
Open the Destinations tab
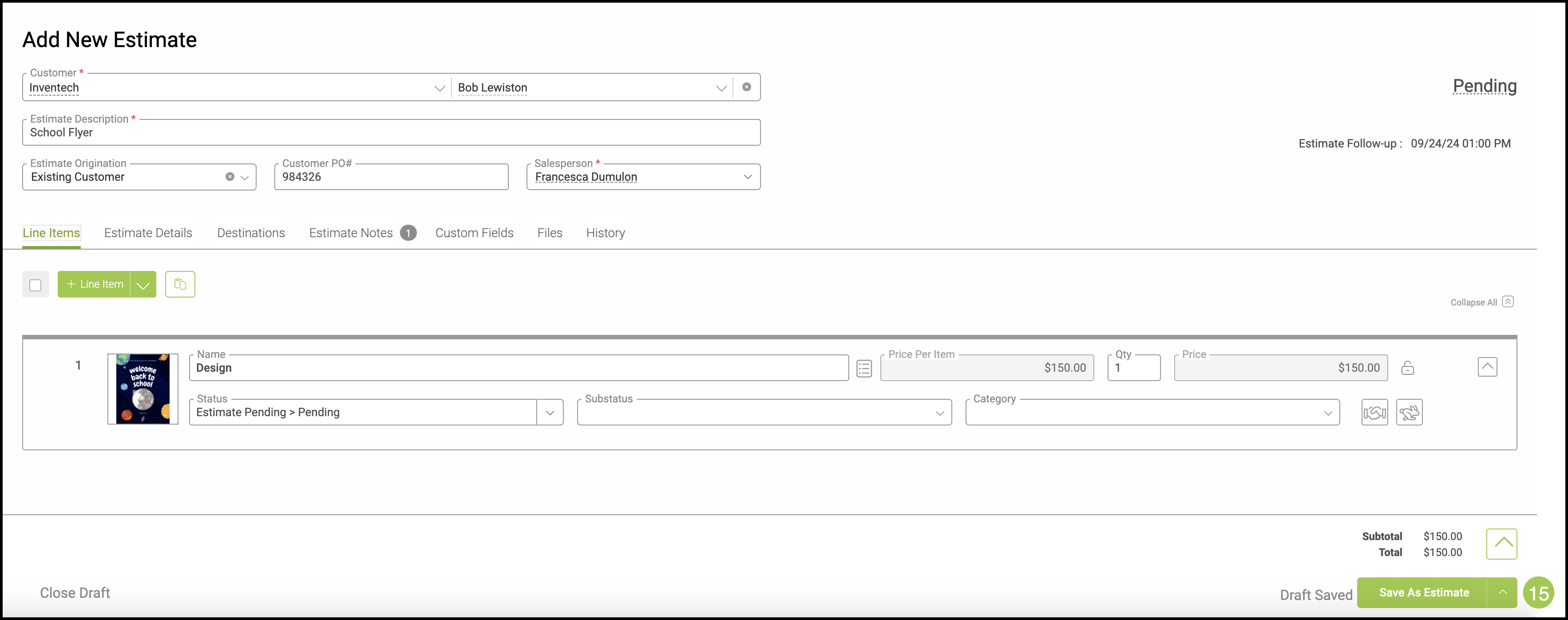click(x=251, y=233)
